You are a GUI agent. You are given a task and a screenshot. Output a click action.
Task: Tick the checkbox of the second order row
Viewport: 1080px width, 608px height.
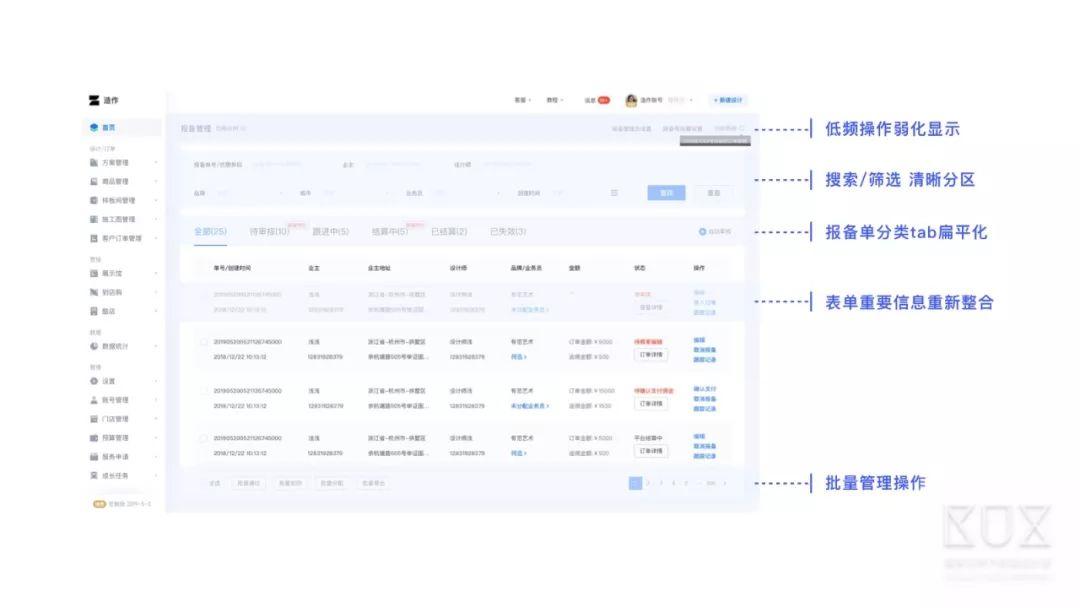203,342
